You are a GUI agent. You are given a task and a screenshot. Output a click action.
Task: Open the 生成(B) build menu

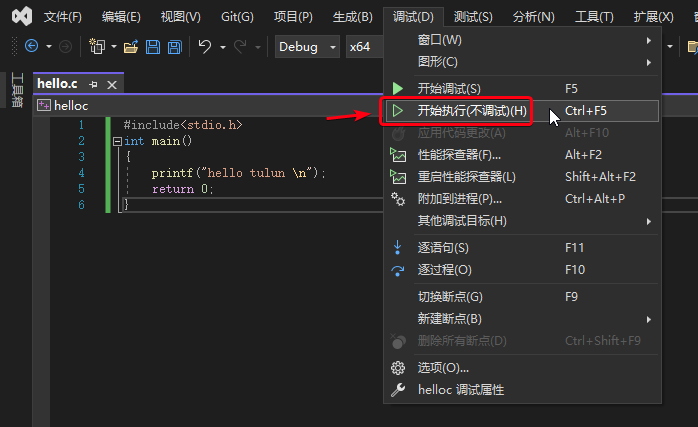pyautogui.click(x=353, y=17)
